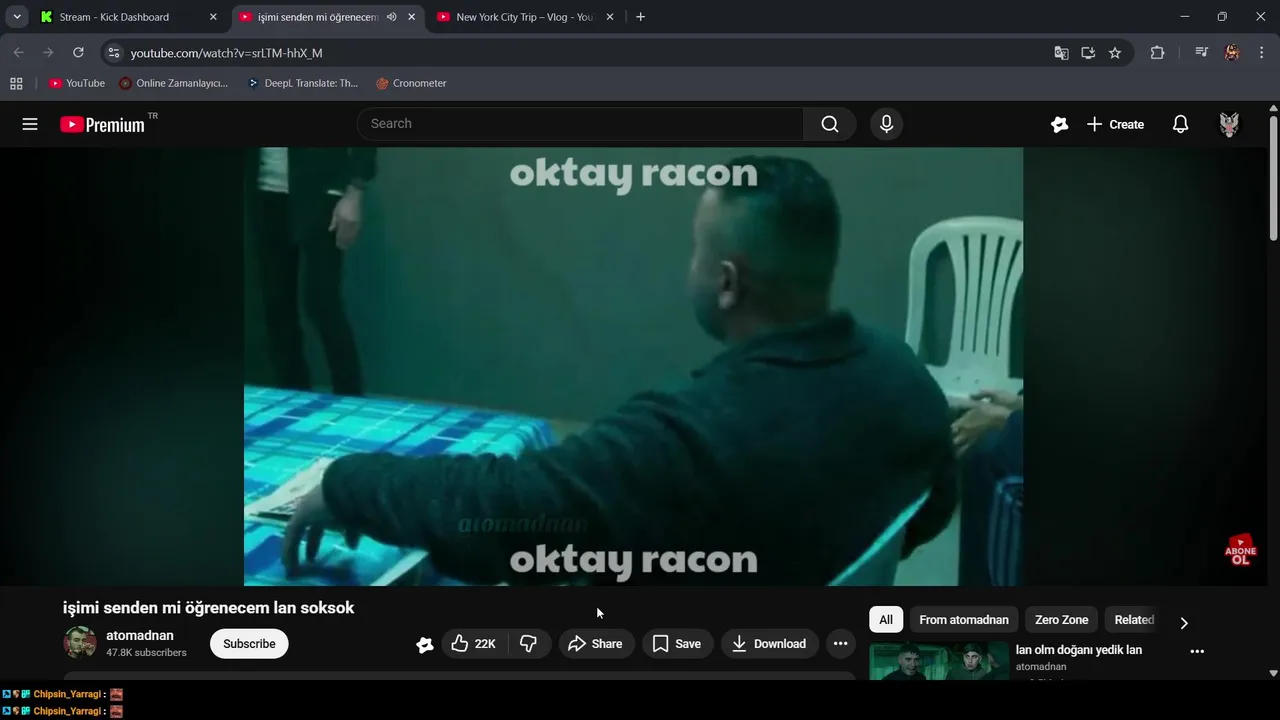Click the address bar URL

[227, 53]
